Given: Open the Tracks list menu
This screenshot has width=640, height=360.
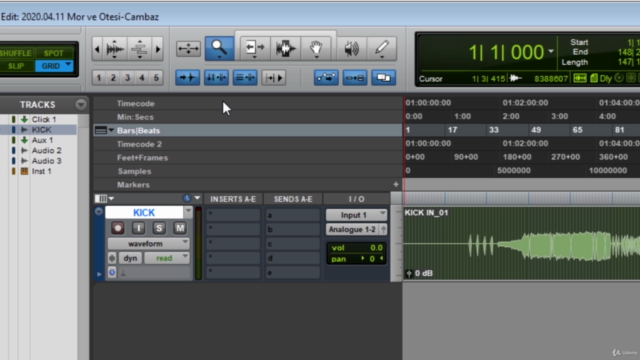Looking at the screenshot, I should tap(81, 105).
